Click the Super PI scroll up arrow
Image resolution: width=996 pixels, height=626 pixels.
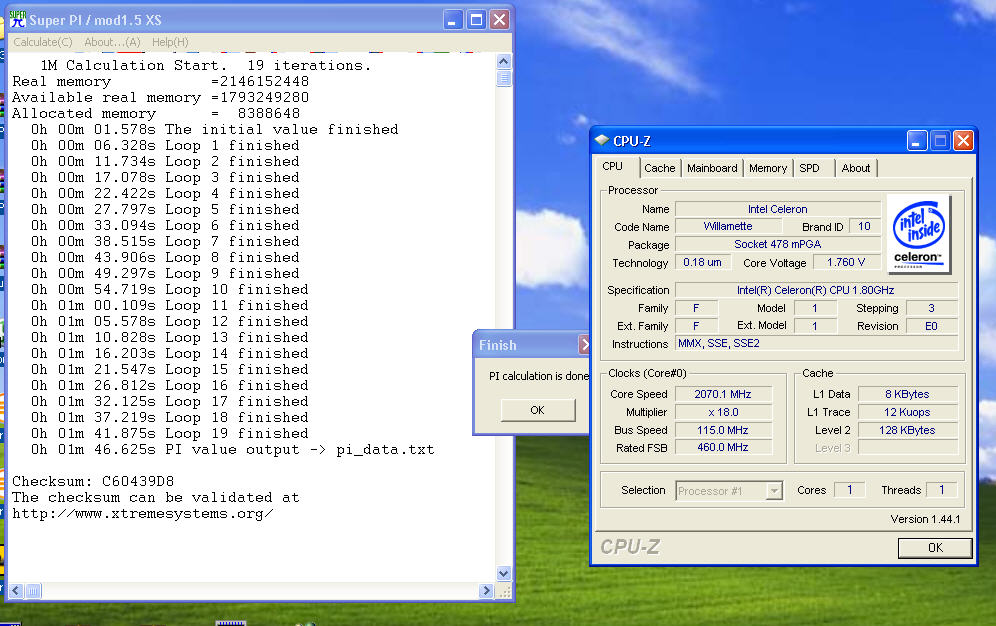(504, 62)
